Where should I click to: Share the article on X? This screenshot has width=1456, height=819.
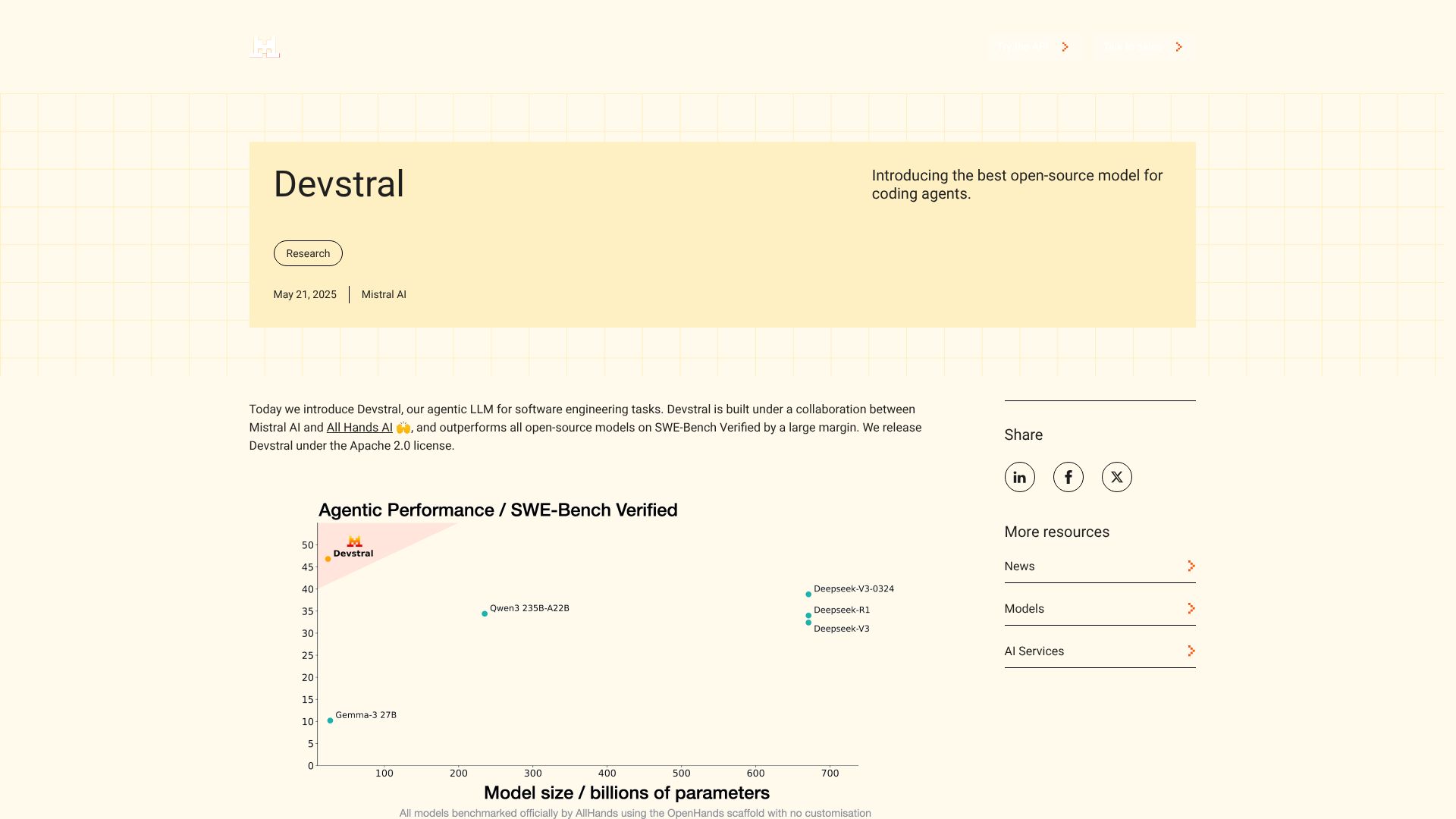[x=1116, y=477]
